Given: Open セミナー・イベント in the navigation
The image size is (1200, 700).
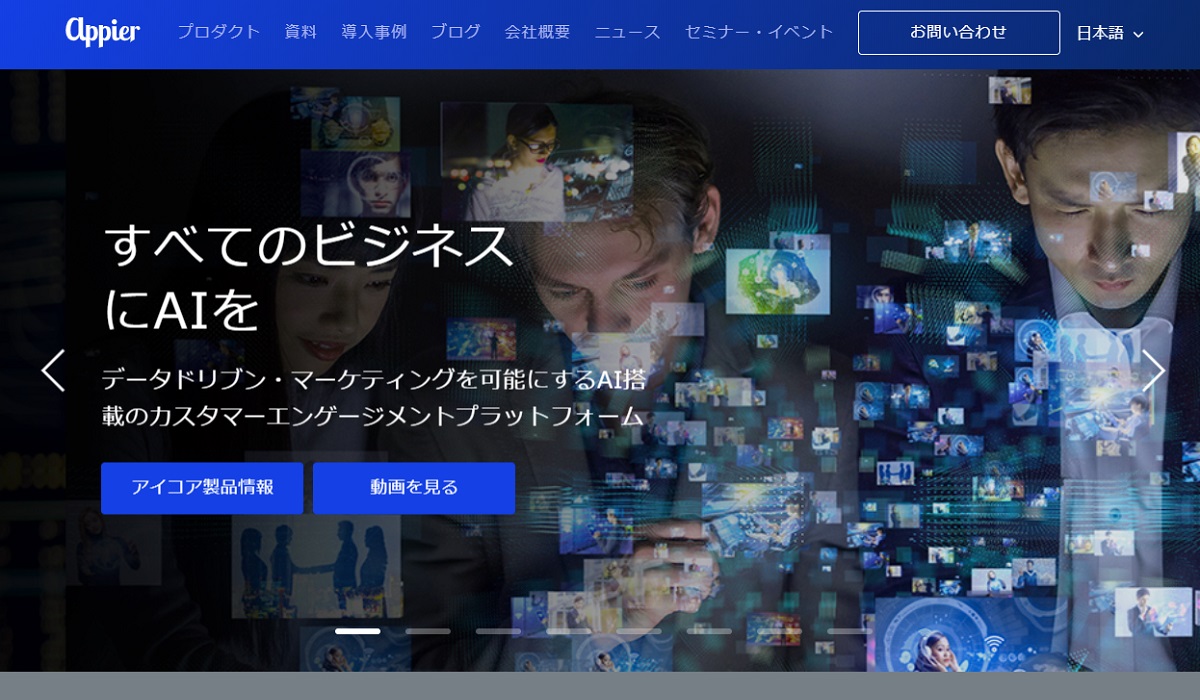Looking at the screenshot, I should click(759, 32).
